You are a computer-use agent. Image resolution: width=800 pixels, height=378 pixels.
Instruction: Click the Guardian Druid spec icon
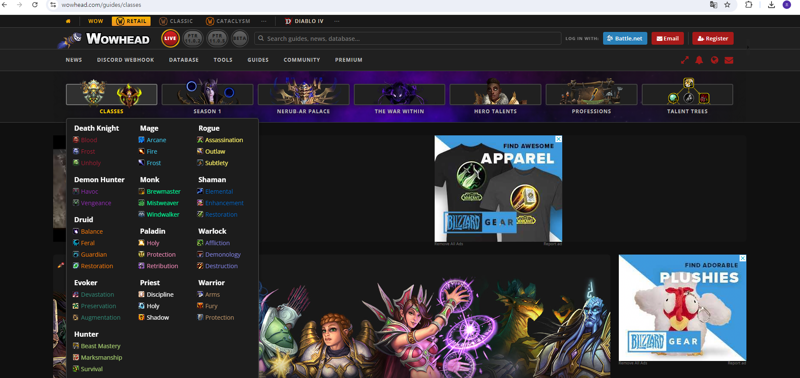[76, 255]
